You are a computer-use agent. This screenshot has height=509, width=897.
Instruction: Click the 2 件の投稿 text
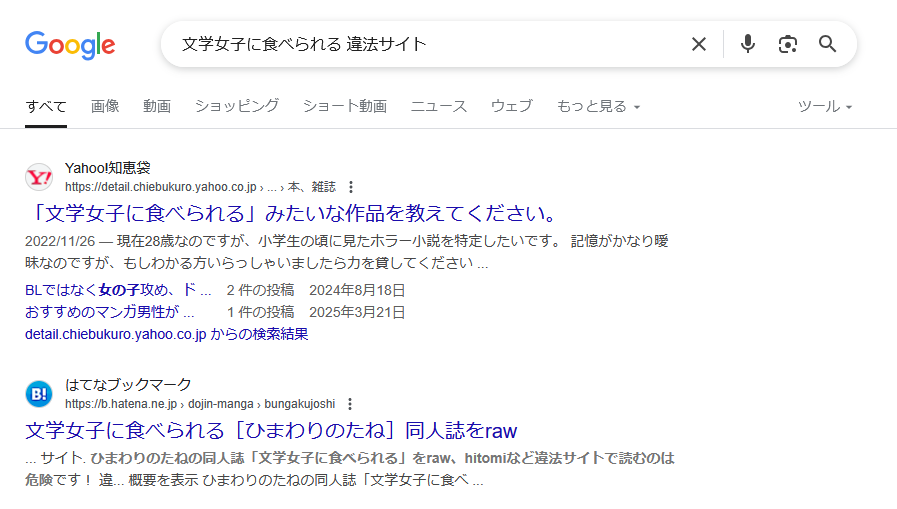tap(260, 291)
